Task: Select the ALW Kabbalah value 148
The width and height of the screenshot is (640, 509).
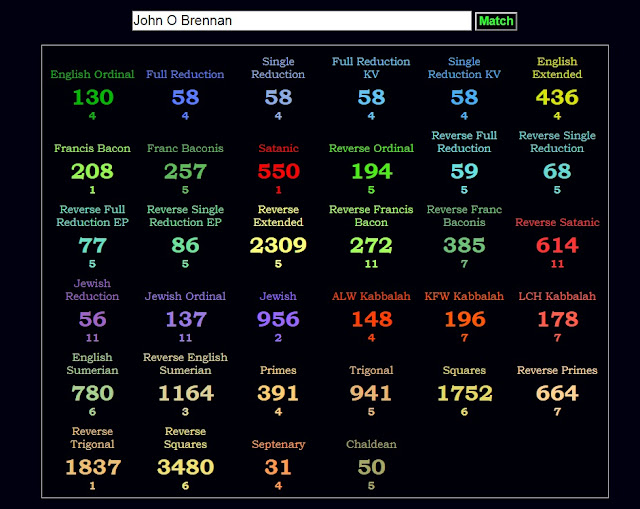Action: tap(372, 319)
